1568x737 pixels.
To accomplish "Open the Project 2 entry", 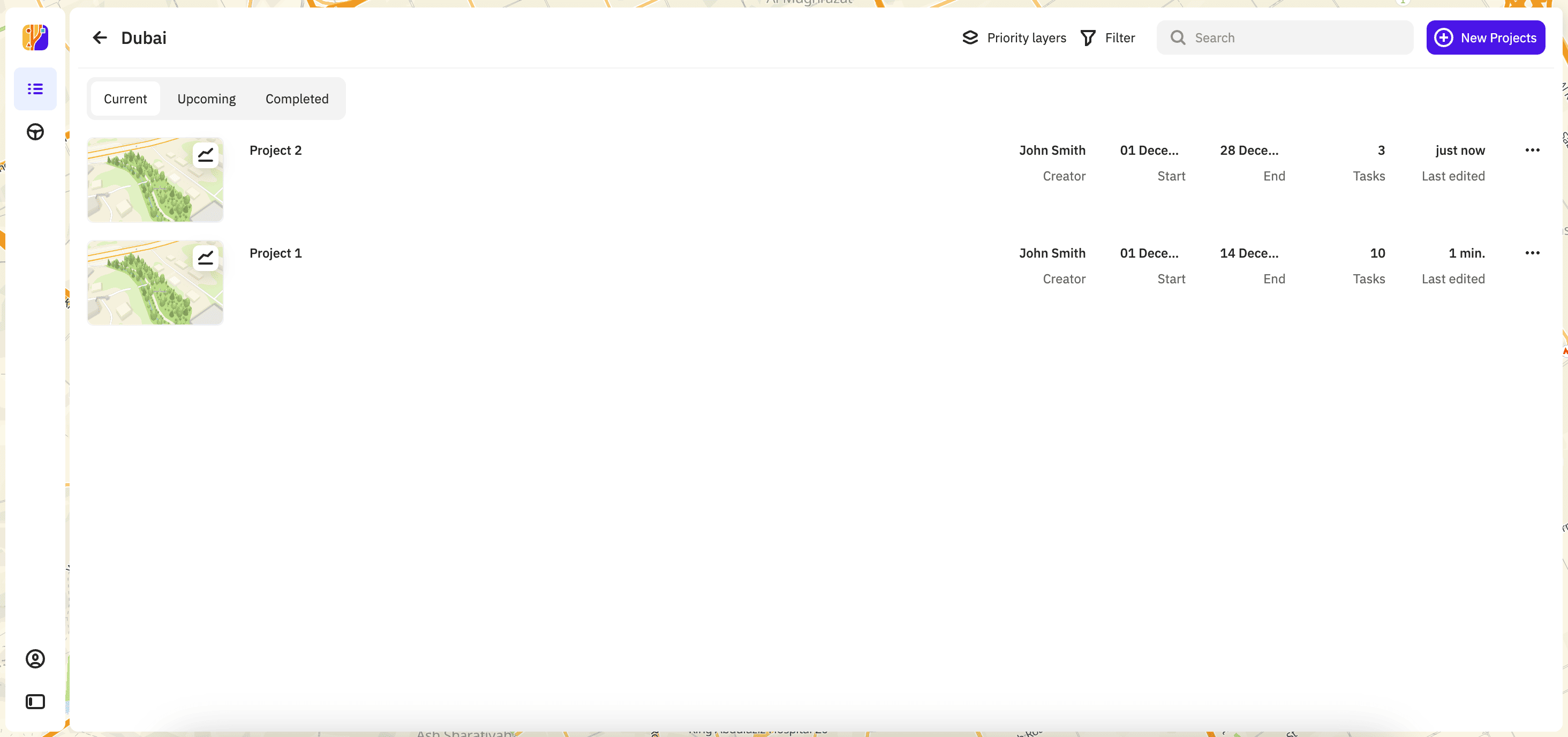I will [275, 150].
